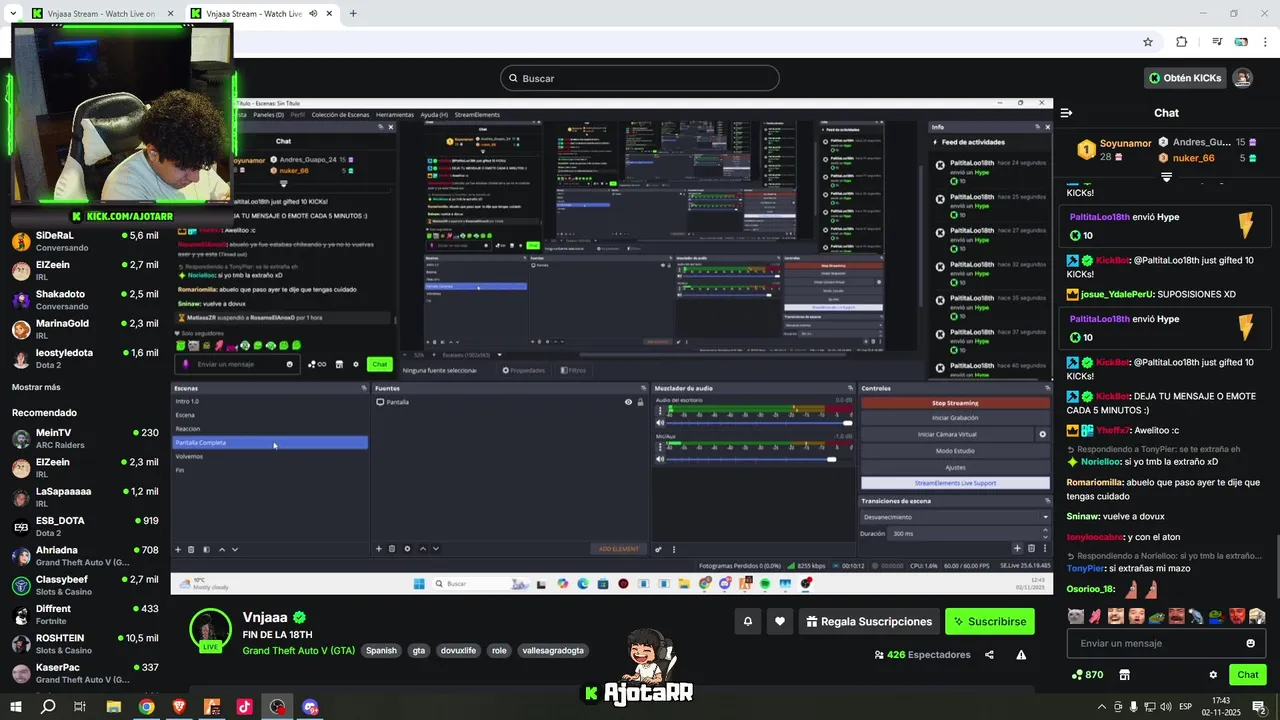Click the Buscar search field

click(x=640, y=78)
